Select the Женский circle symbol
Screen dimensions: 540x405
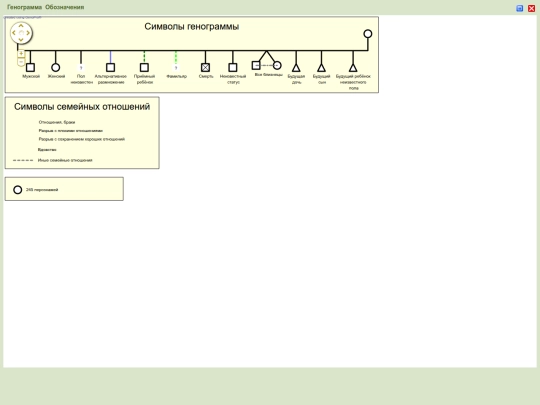(55, 68)
